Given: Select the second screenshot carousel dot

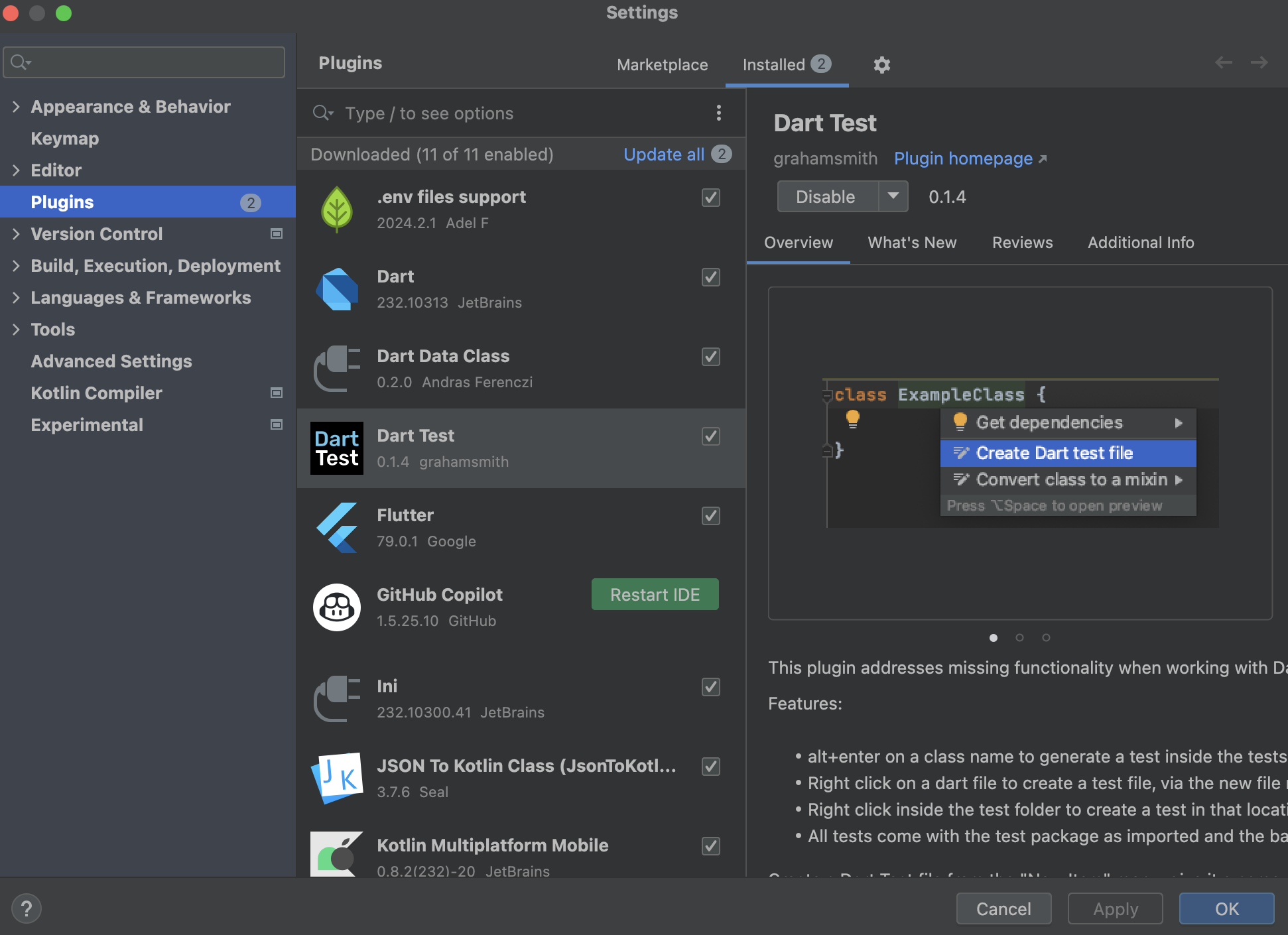Looking at the screenshot, I should coord(1019,637).
